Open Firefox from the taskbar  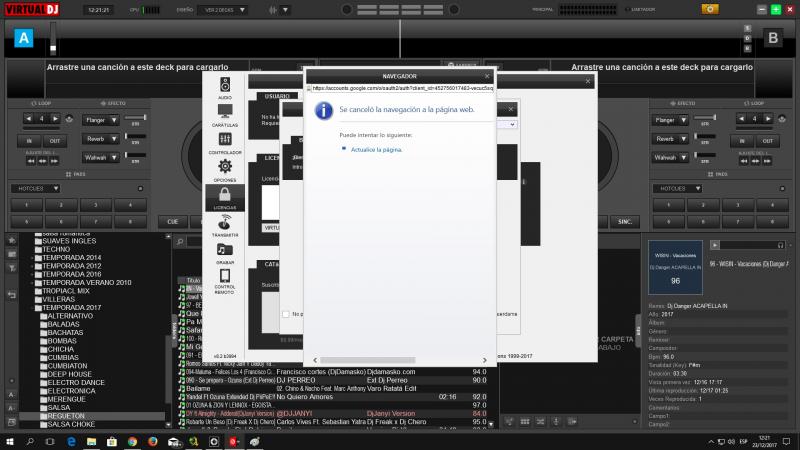tap(153, 441)
